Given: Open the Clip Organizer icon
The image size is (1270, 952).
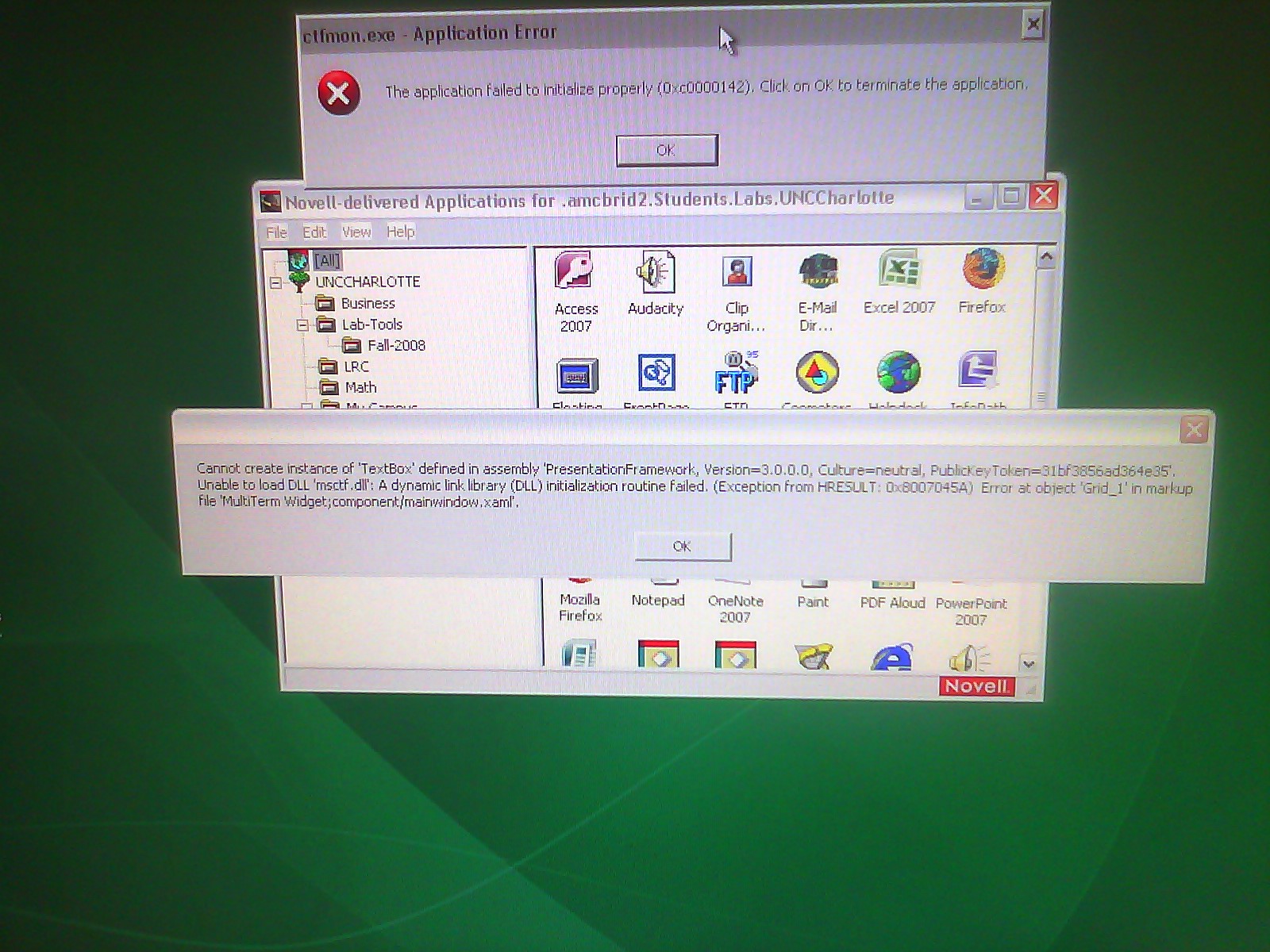Looking at the screenshot, I should tap(737, 274).
